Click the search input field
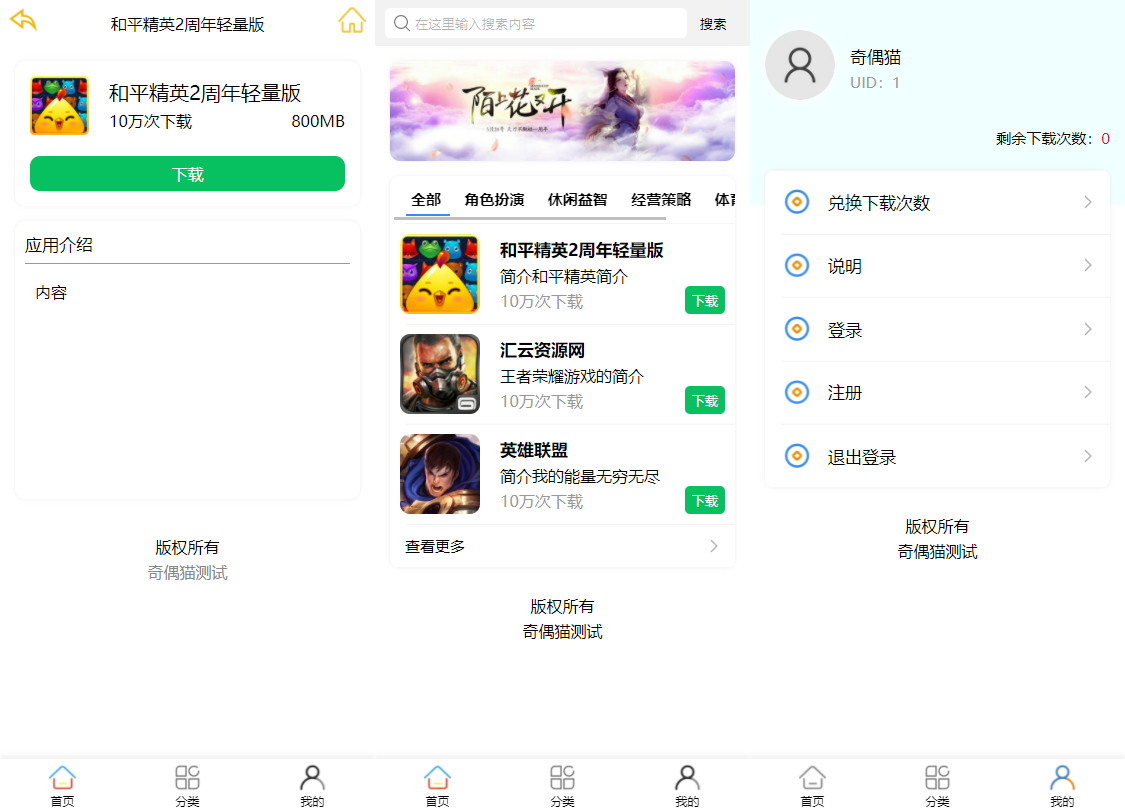Viewport: 1125px width, 812px height. 536,24
